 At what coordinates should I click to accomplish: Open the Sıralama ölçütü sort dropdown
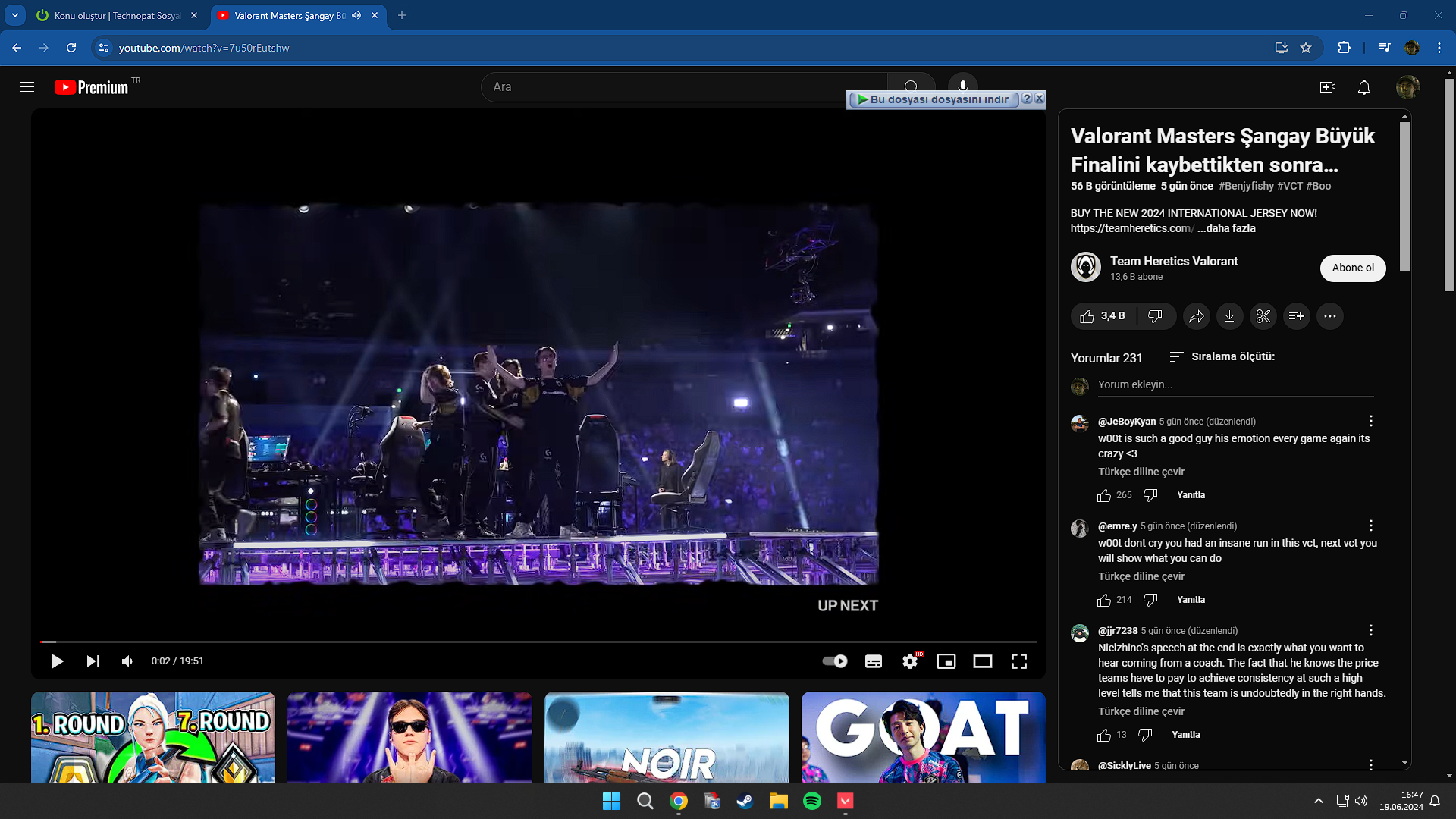click(x=1222, y=356)
